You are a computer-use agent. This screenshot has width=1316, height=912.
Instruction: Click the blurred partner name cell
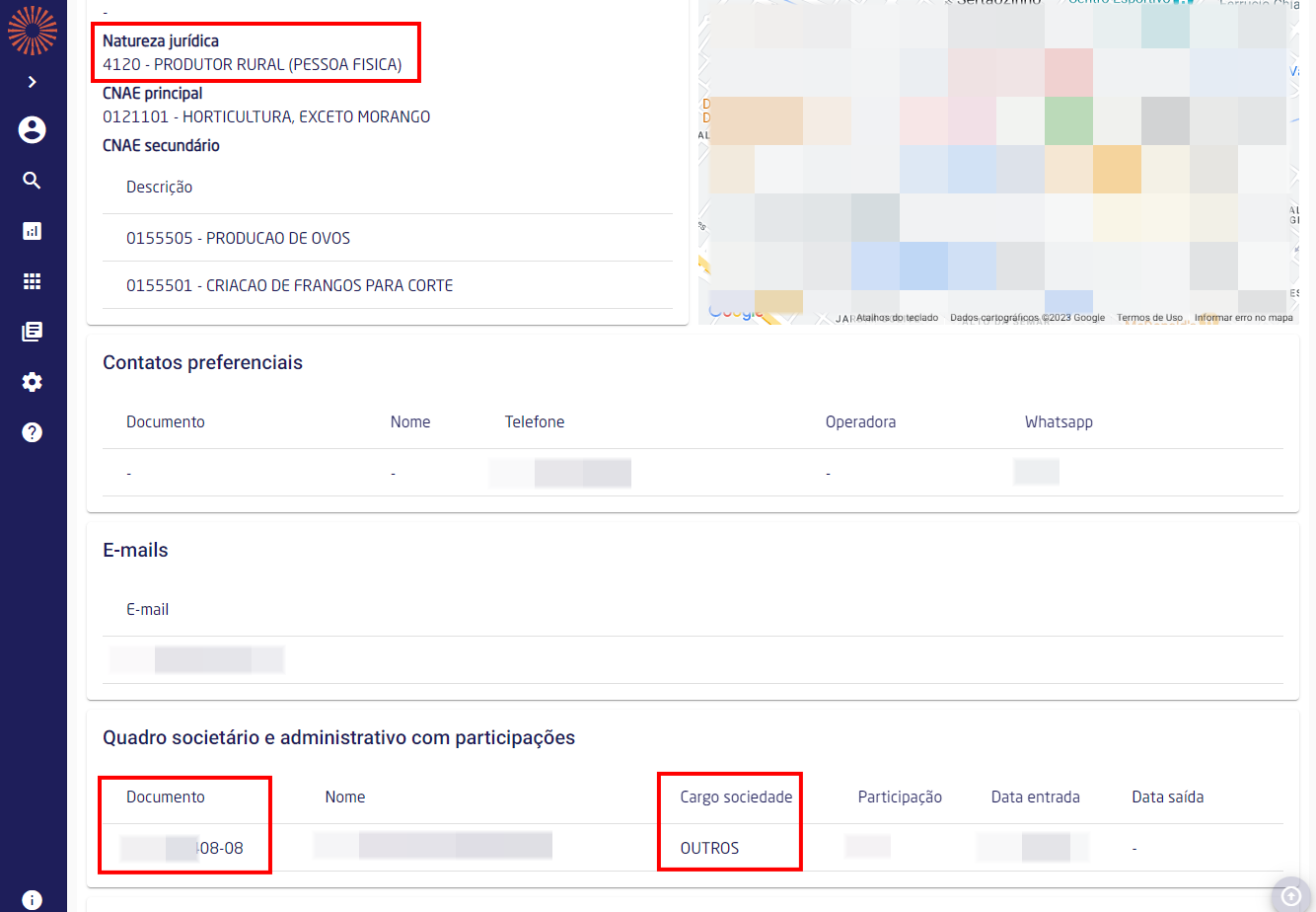tap(433, 846)
